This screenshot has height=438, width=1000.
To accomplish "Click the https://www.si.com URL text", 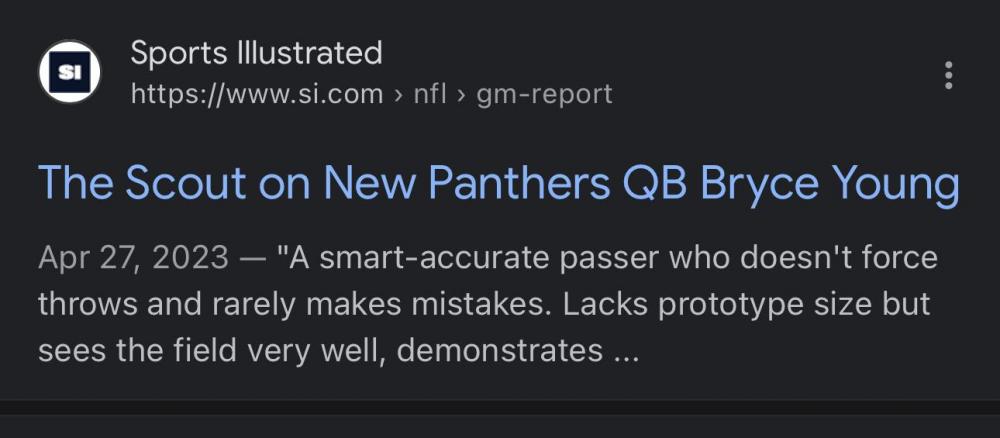I will point(256,95).
